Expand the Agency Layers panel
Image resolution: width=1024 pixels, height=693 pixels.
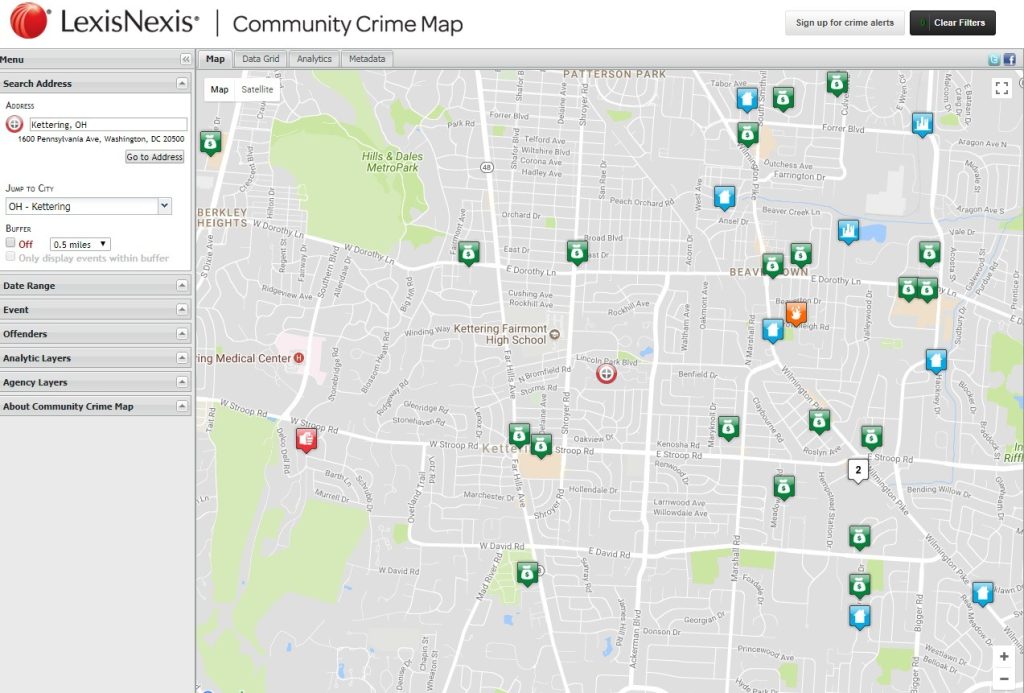coord(182,382)
